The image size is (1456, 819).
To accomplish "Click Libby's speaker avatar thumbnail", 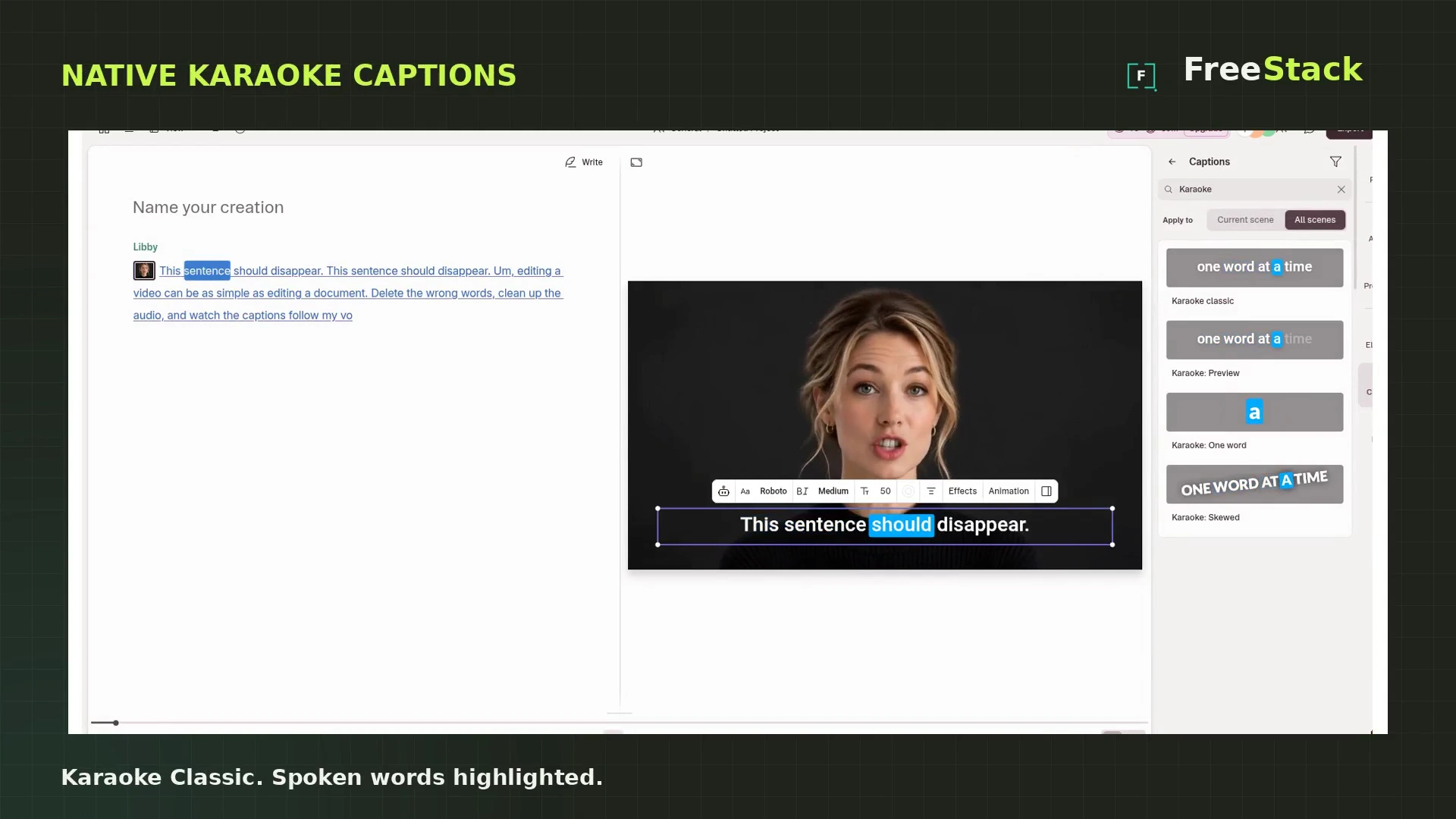I will click(x=144, y=271).
